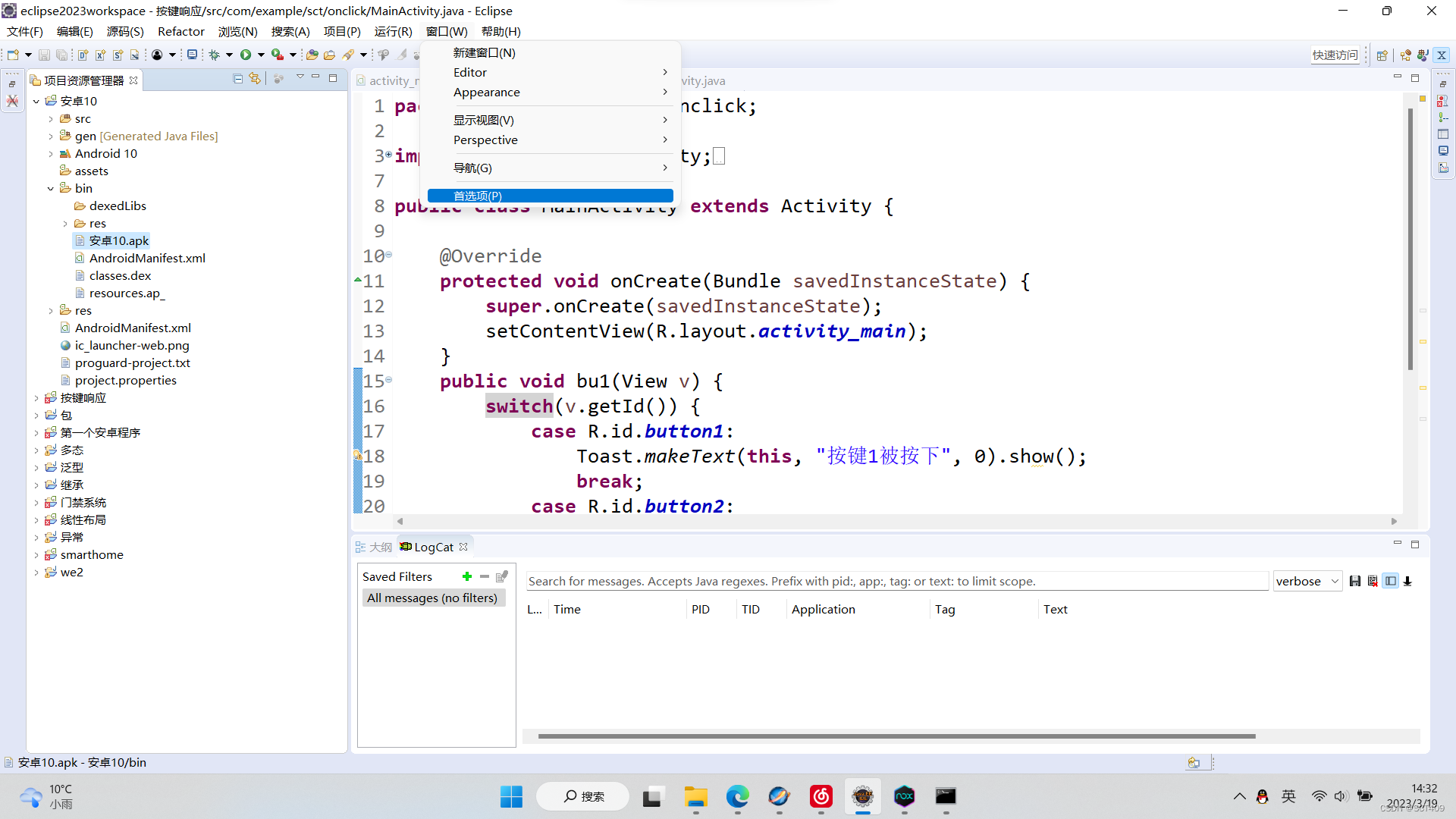Image resolution: width=1456 pixels, height=819 pixels.
Task: Click the LogCat horizontal scrollbar
Action: point(896,736)
